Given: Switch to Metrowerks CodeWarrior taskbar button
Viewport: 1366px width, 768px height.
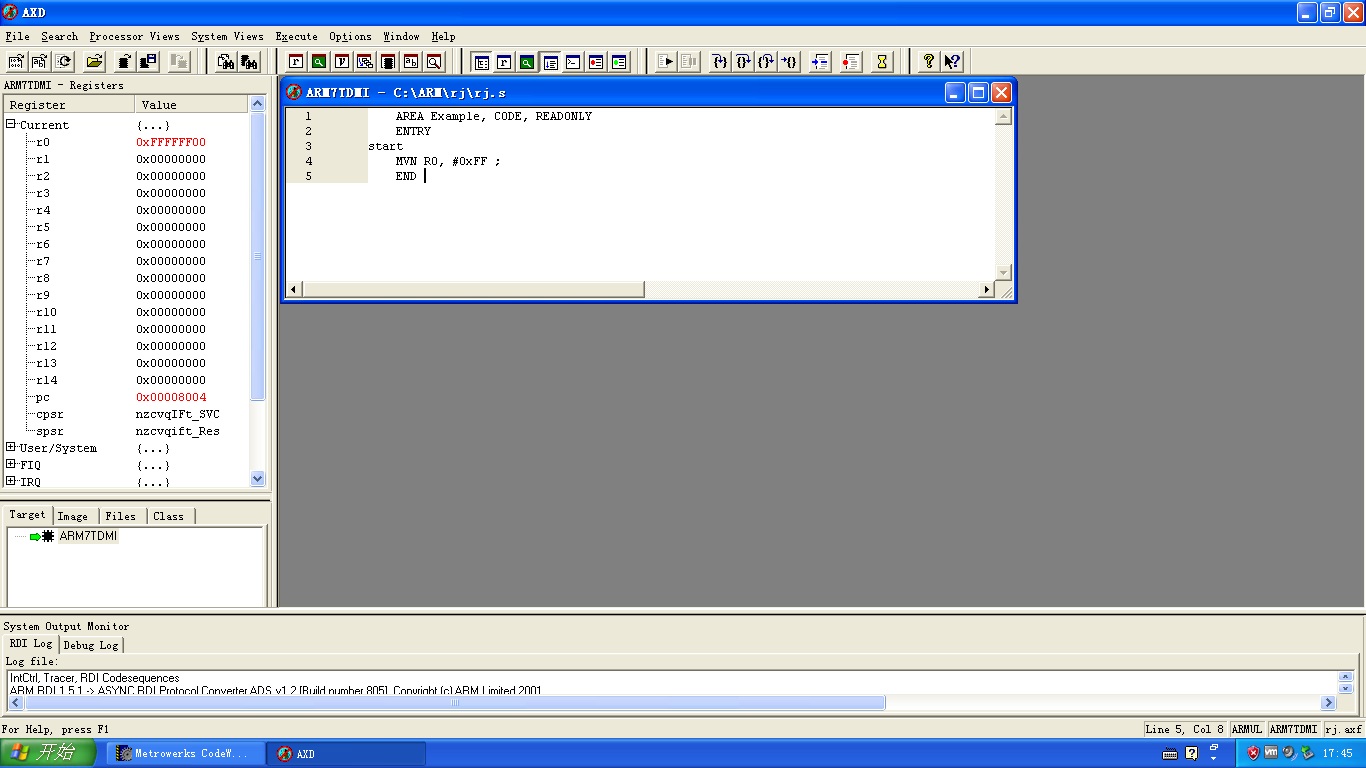Looking at the screenshot, I should tap(186, 753).
